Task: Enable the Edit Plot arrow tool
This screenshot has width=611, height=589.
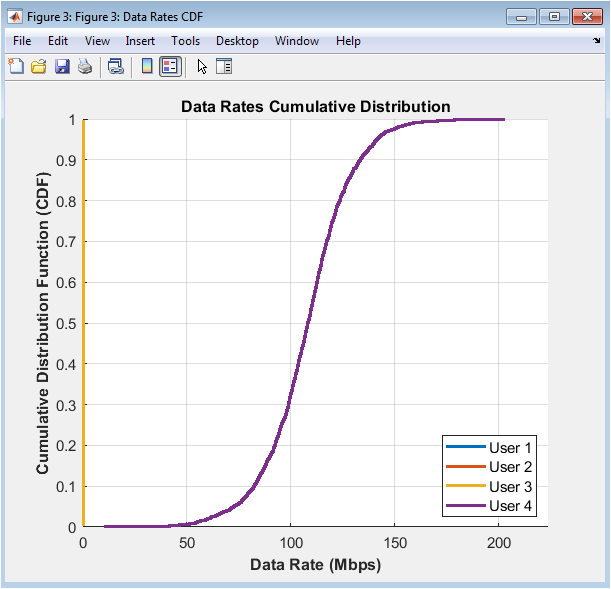Action: click(x=202, y=67)
